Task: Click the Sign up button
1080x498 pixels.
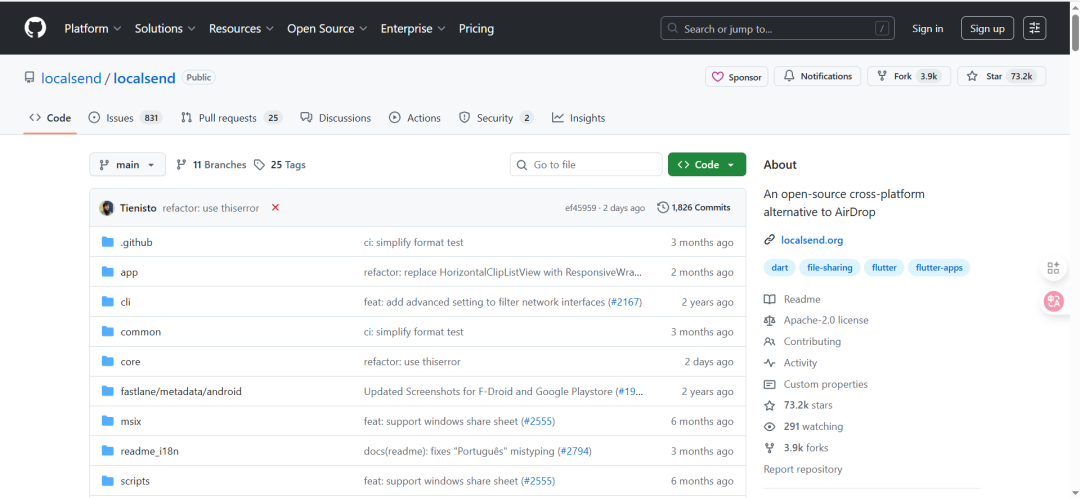Action: pyautogui.click(x=987, y=29)
